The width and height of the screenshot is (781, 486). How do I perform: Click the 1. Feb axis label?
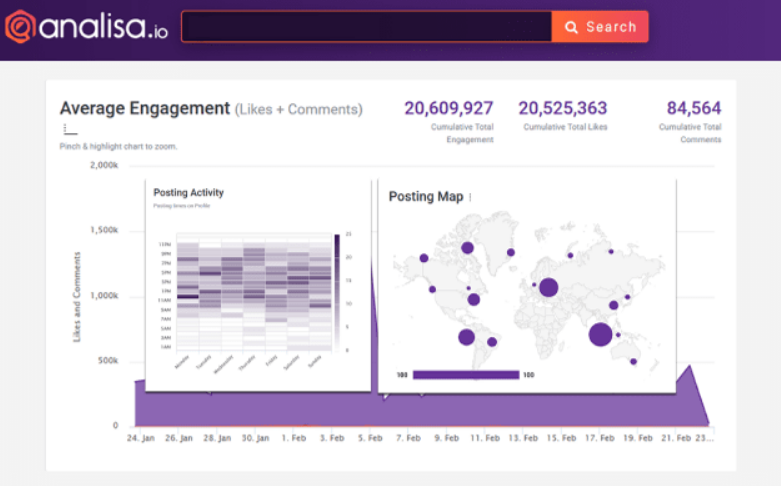click(293, 438)
